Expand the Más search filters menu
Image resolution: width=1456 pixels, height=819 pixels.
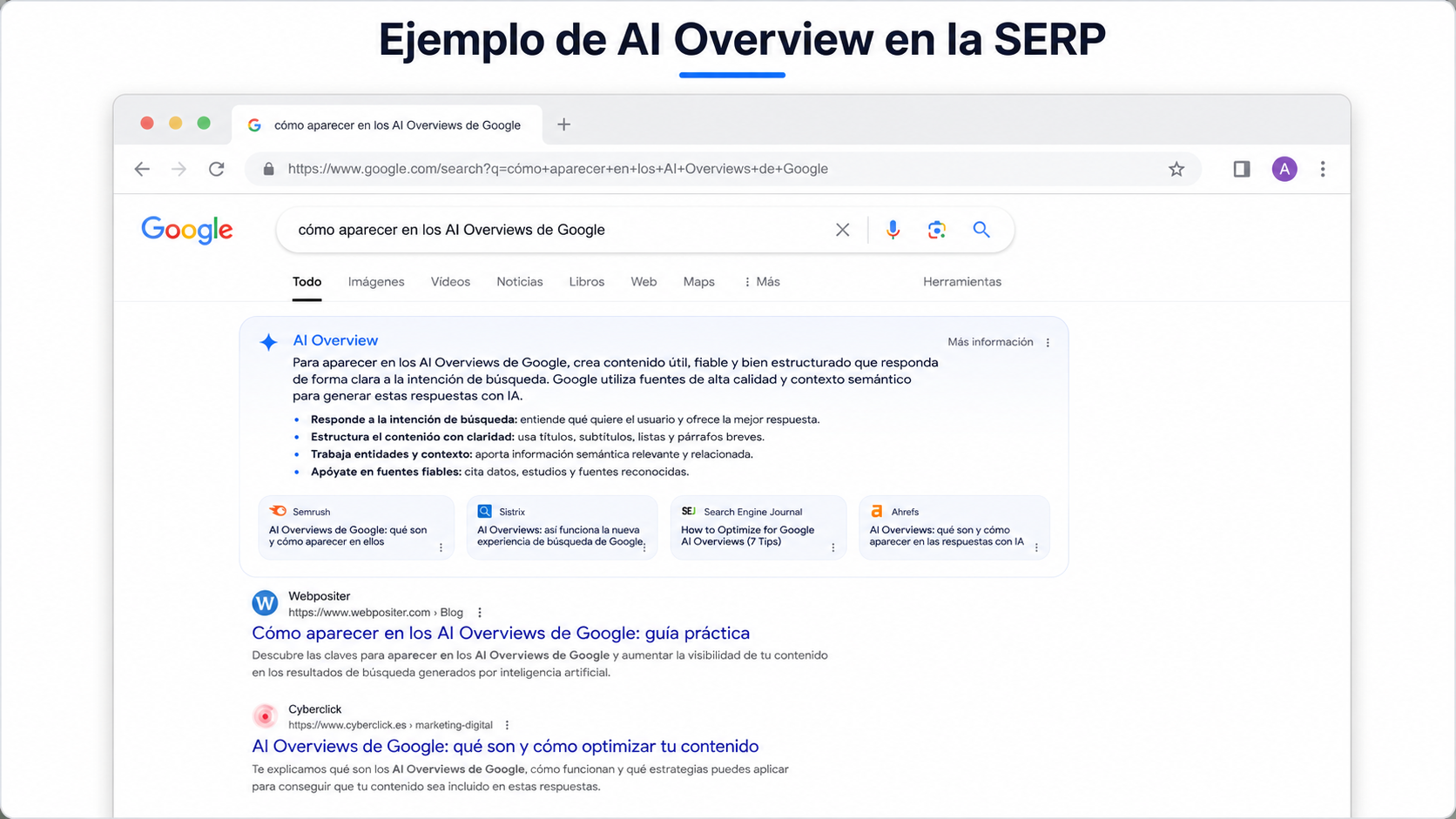[x=761, y=282]
